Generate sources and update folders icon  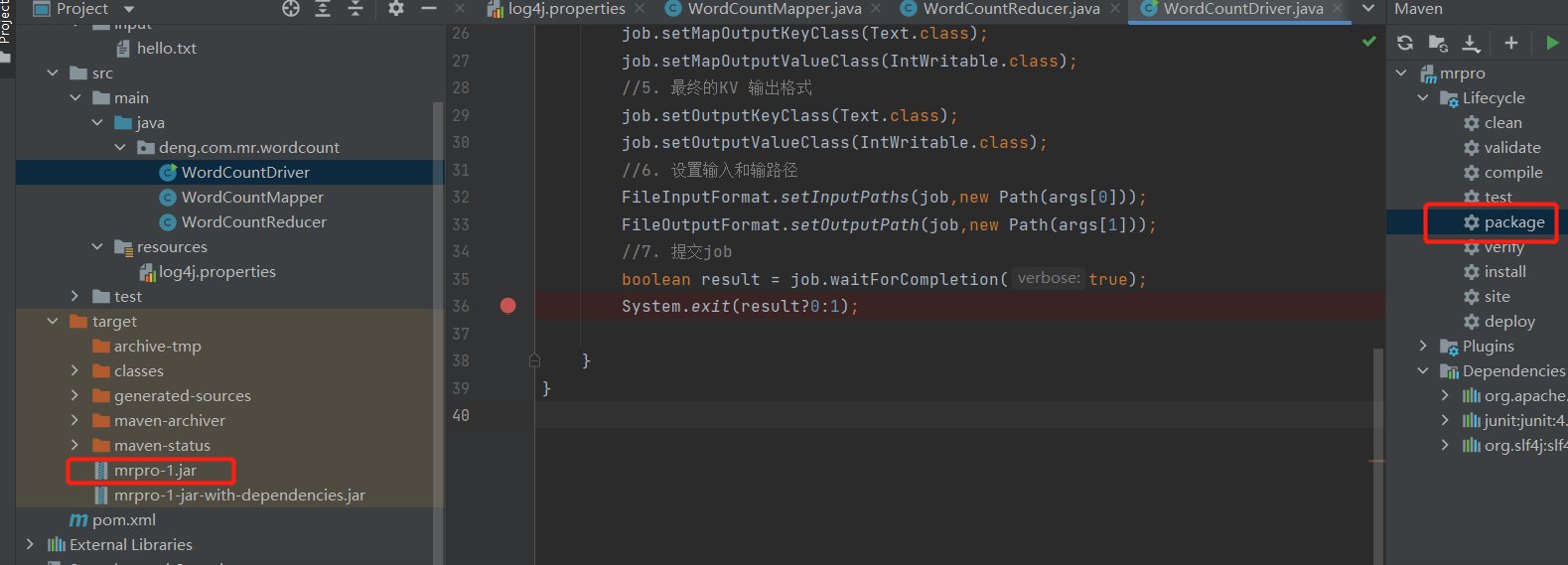click(x=1438, y=43)
